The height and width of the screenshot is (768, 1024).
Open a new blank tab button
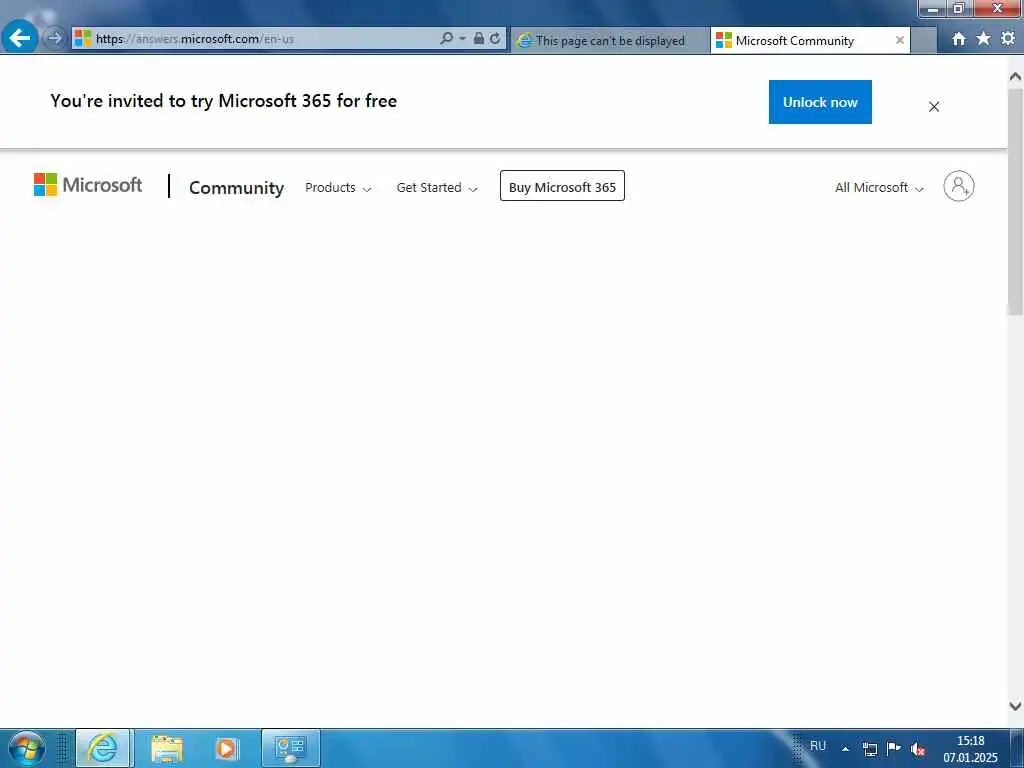[923, 40]
